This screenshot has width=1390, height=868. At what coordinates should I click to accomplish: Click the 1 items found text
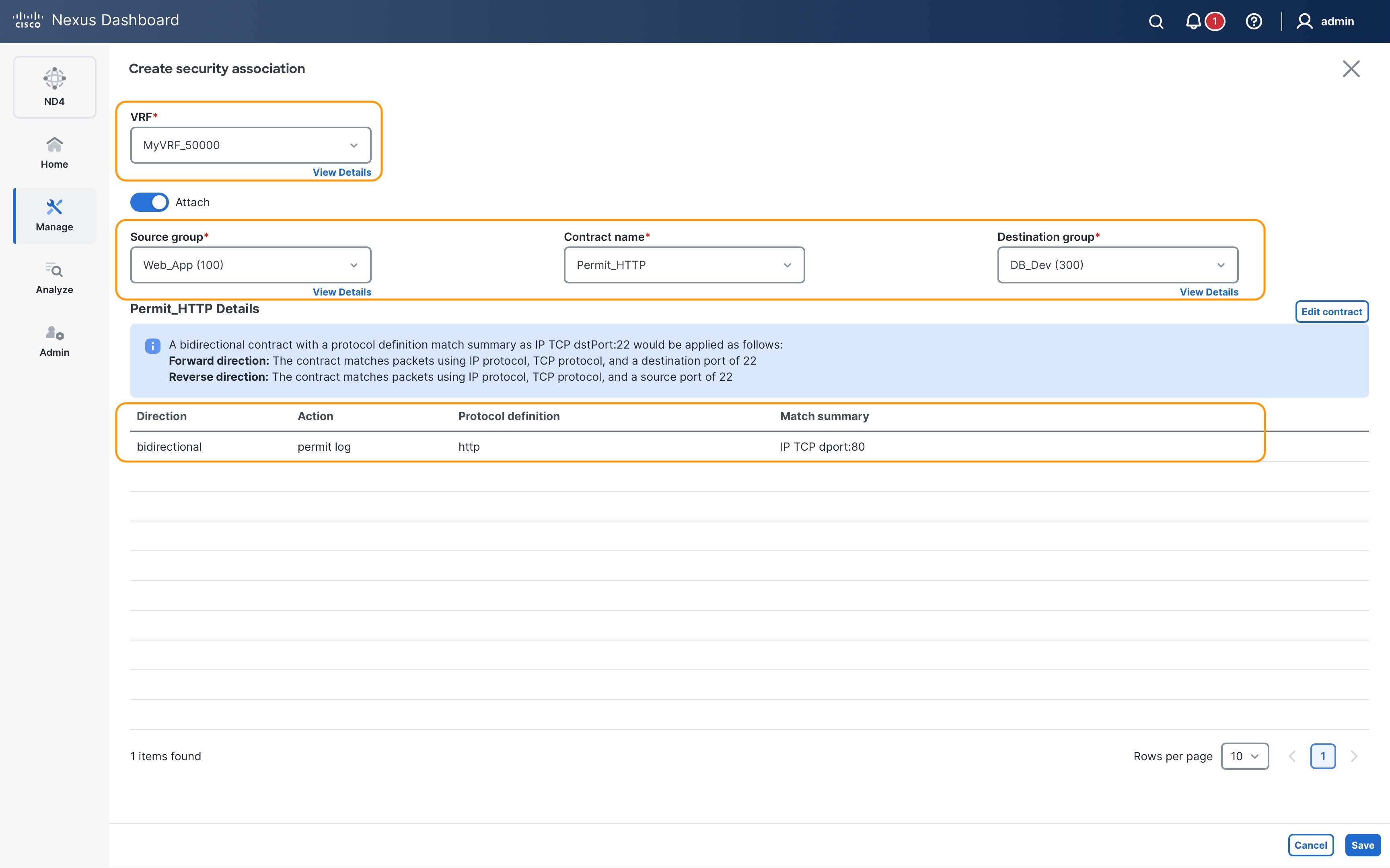click(165, 756)
